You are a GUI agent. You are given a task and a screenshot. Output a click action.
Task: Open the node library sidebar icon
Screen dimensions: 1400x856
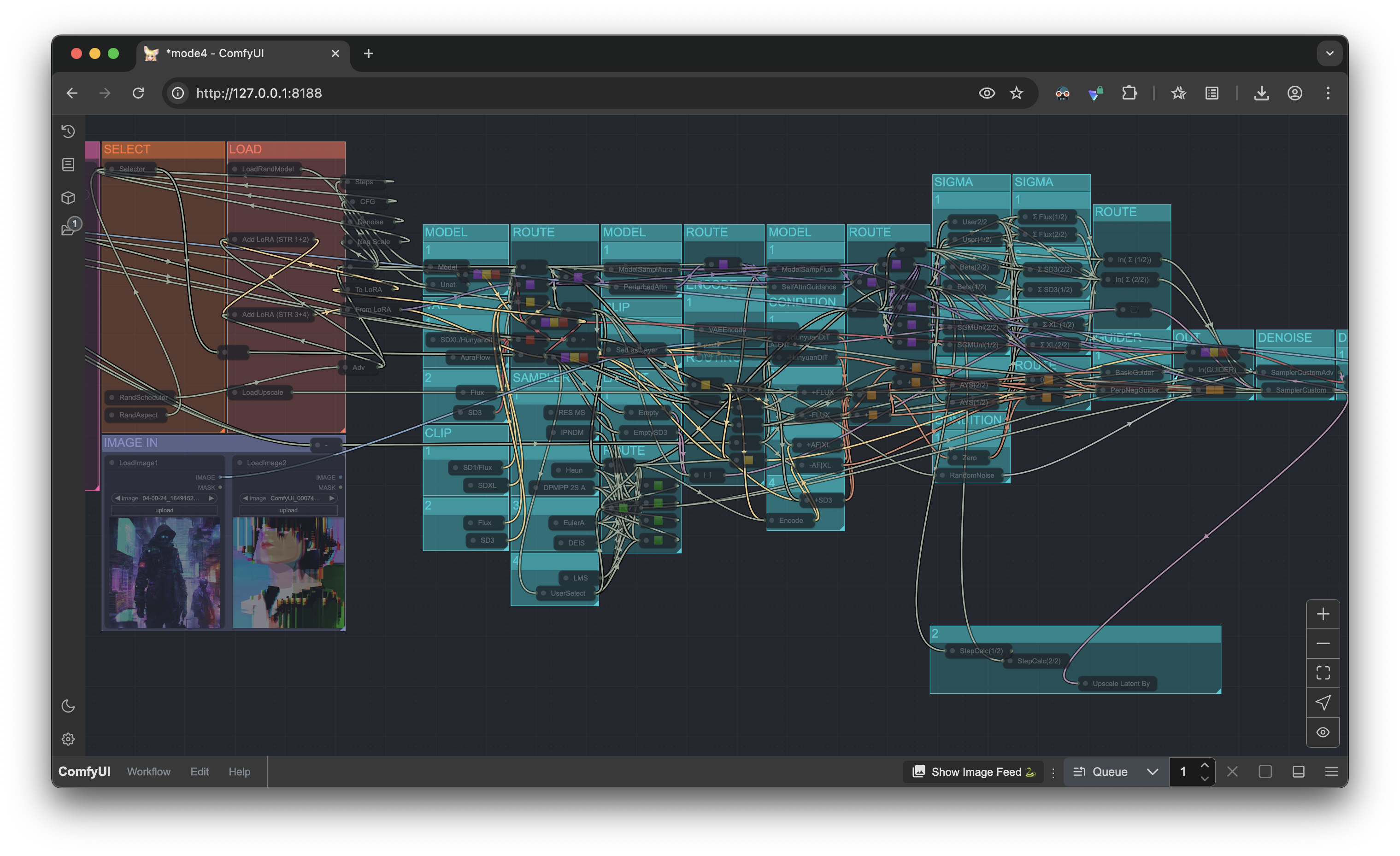pos(68,165)
